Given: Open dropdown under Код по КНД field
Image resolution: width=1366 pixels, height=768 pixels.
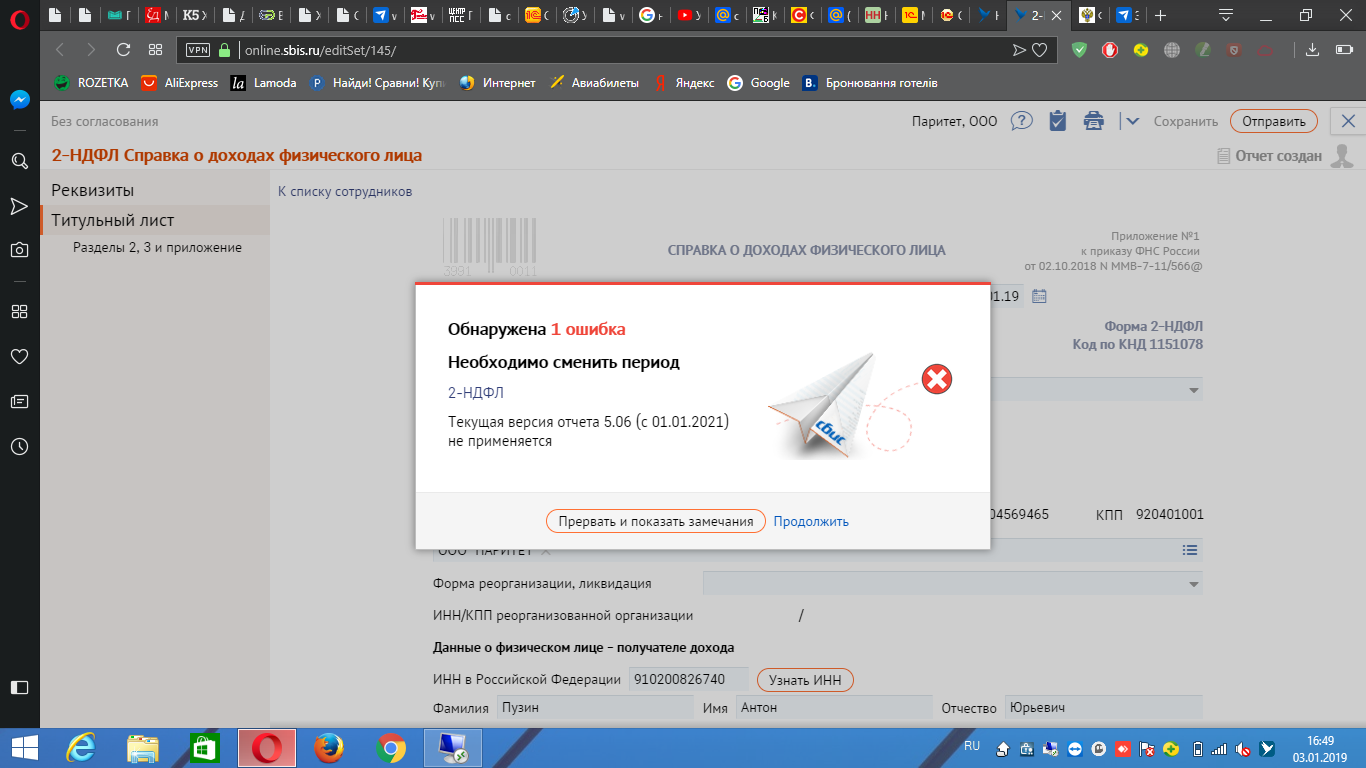Looking at the screenshot, I should (x=1193, y=390).
